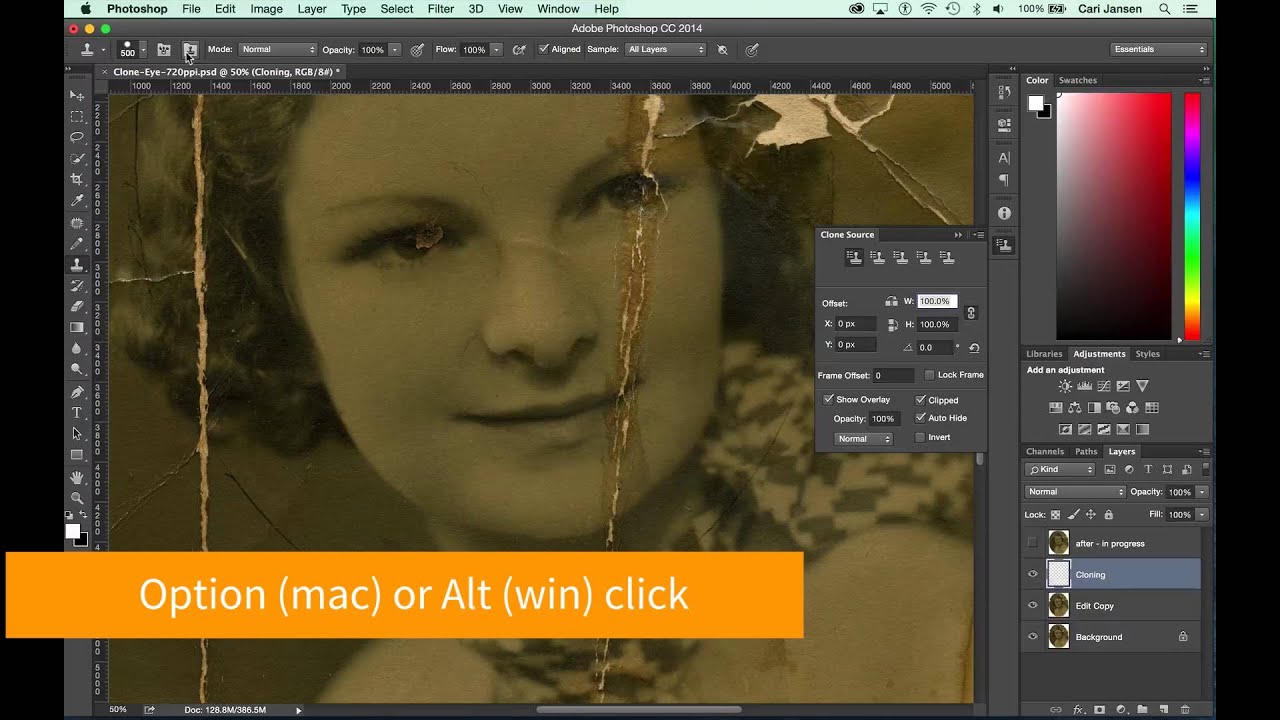Show the 'after - in progress' layer
1280x720 pixels.
pos(1033,543)
